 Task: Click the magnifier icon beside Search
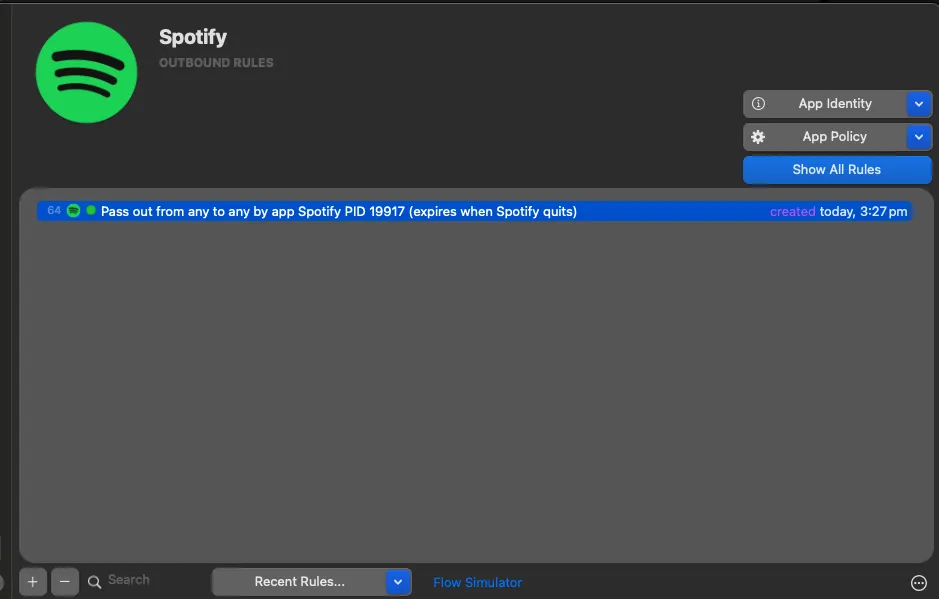(x=94, y=582)
